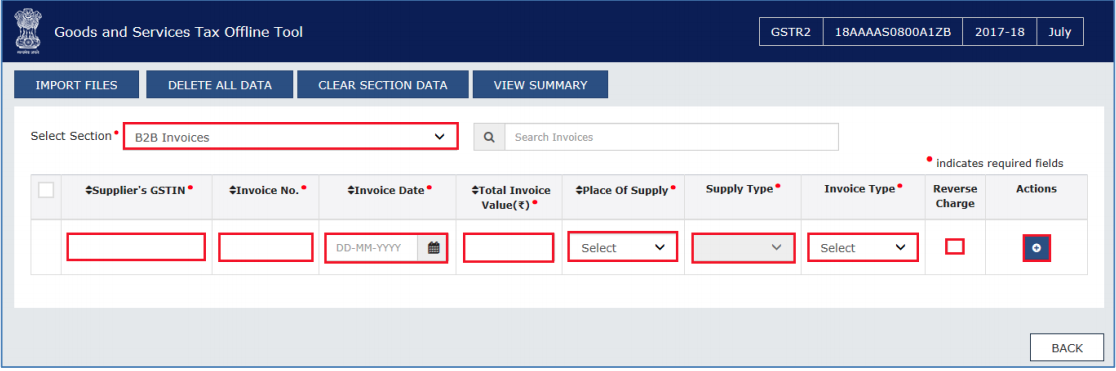Screen dimensions: 1116x371
Task: Click GSTIN 18AAAAS0800A1ZB in header
Action: [892, 32]
